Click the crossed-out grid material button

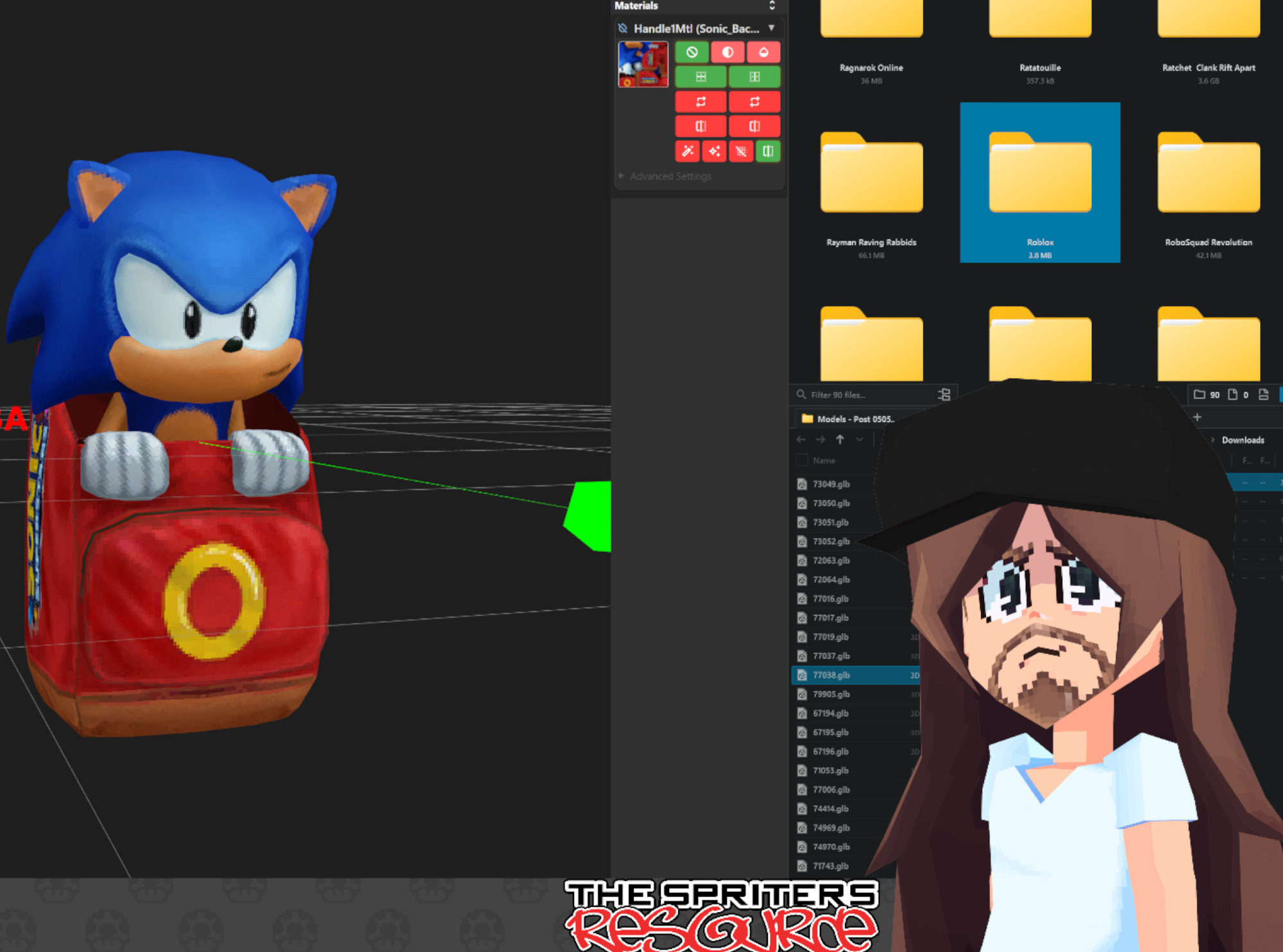741,151
